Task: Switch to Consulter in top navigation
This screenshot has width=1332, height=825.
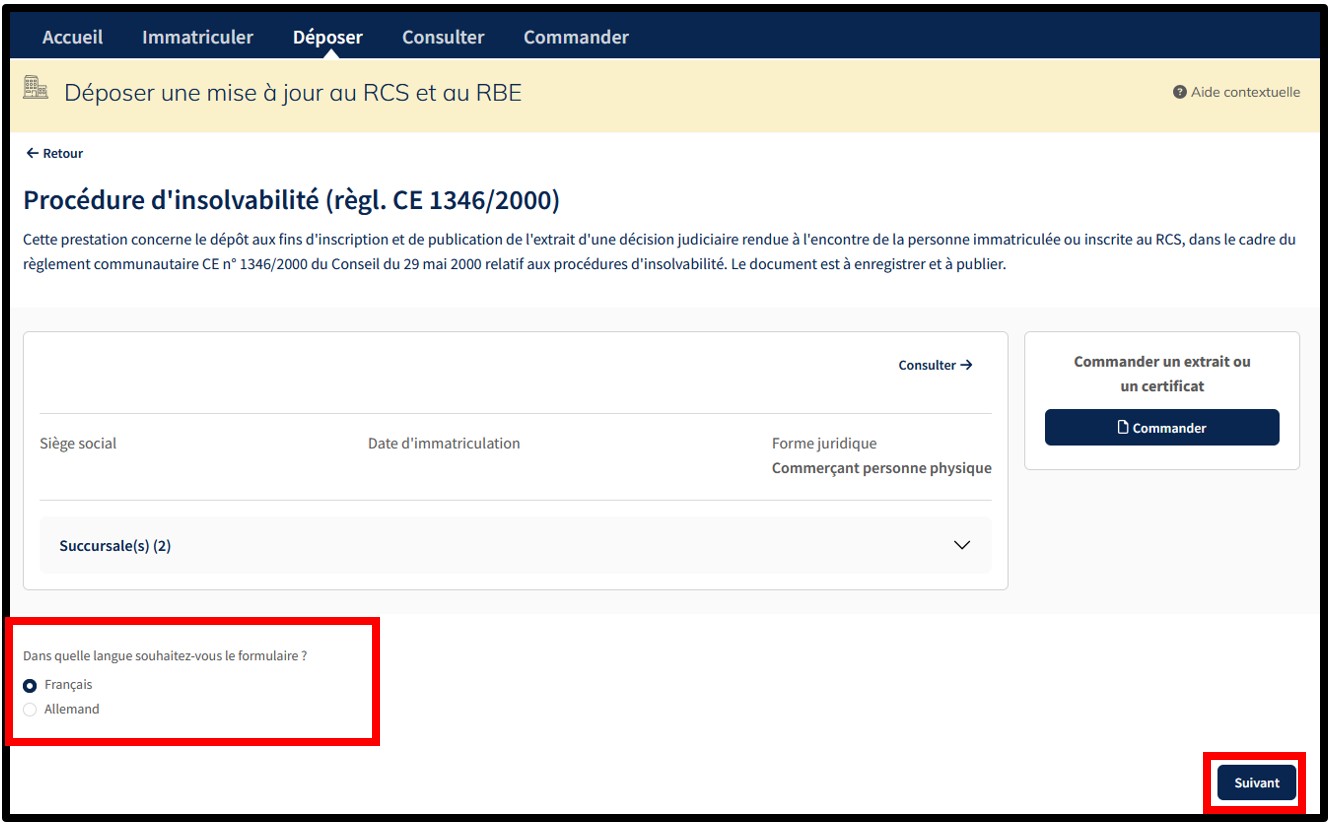Action: pyautogui.click(x=443, y=37)
